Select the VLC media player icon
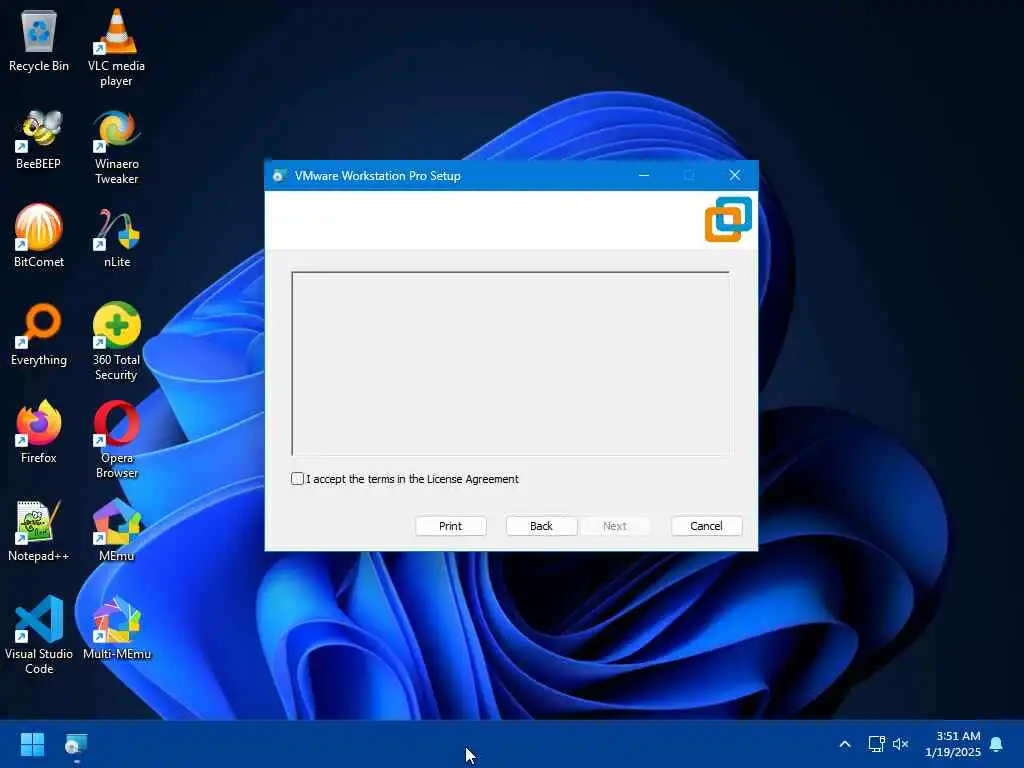The width and height of the screenshot is (1024, 768). pos(116,48)
